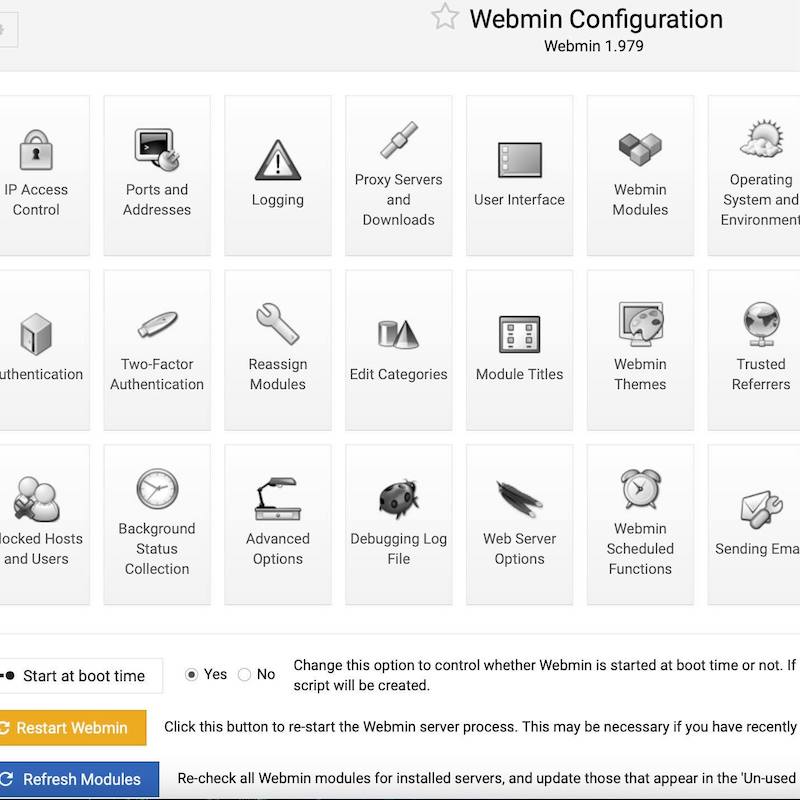
Task: Open the Authentication safe icon
Action: [x=36, y=334]
